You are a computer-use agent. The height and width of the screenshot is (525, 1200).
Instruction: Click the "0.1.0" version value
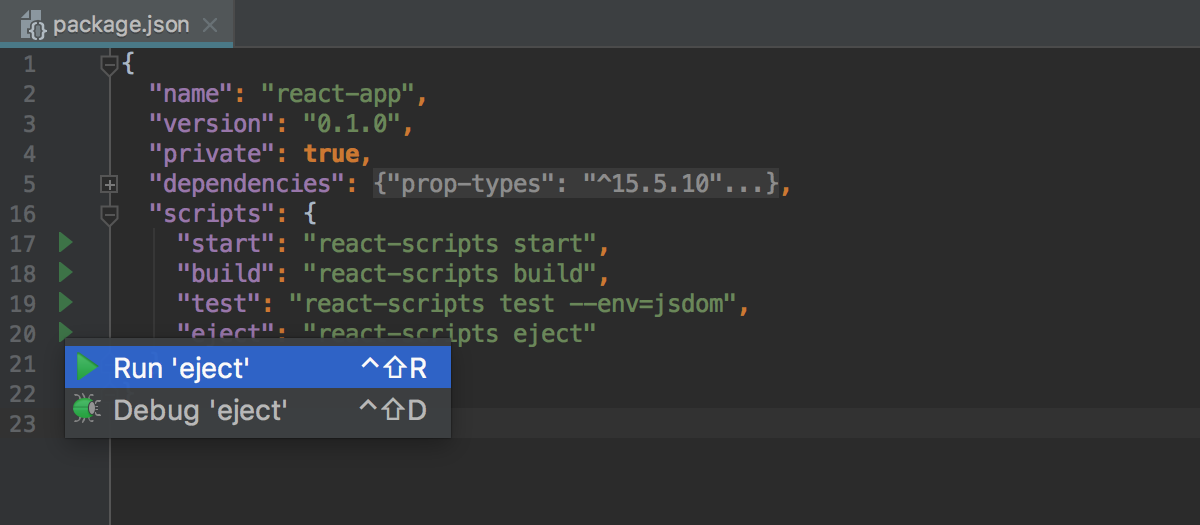point(351,125)
